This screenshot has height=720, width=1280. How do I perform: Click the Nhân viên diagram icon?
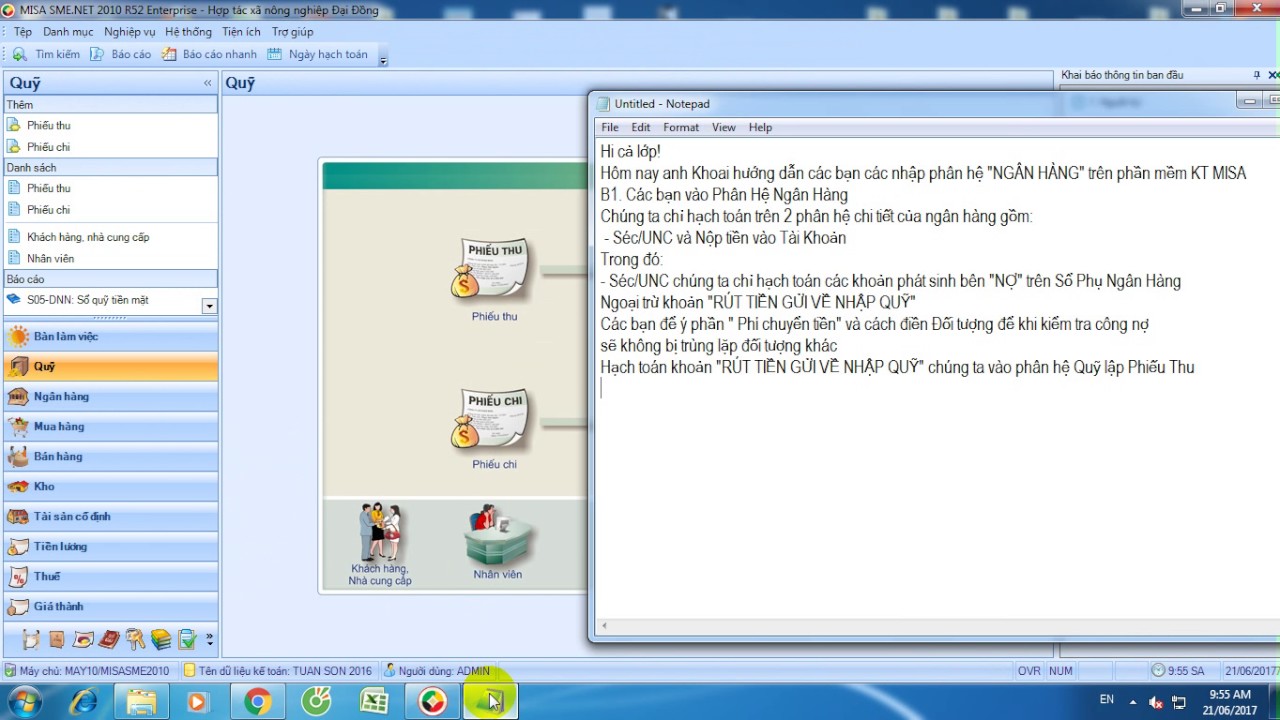(497, 535)
